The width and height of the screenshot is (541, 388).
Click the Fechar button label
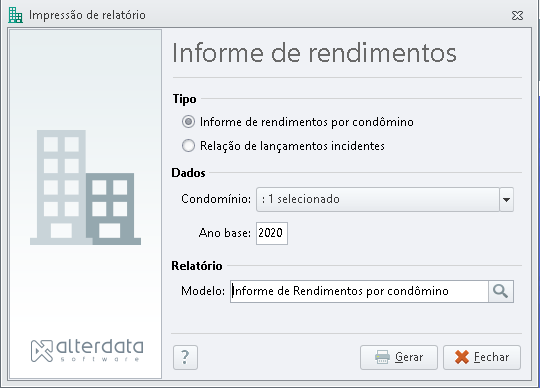coord(491,357)
